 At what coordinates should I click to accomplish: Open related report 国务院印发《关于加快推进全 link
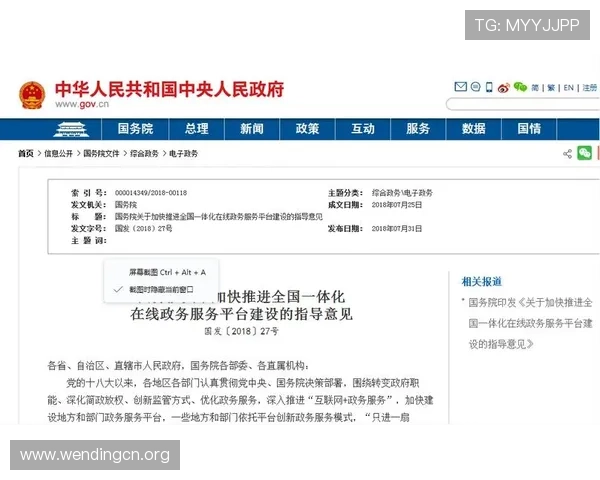[530, 302]
